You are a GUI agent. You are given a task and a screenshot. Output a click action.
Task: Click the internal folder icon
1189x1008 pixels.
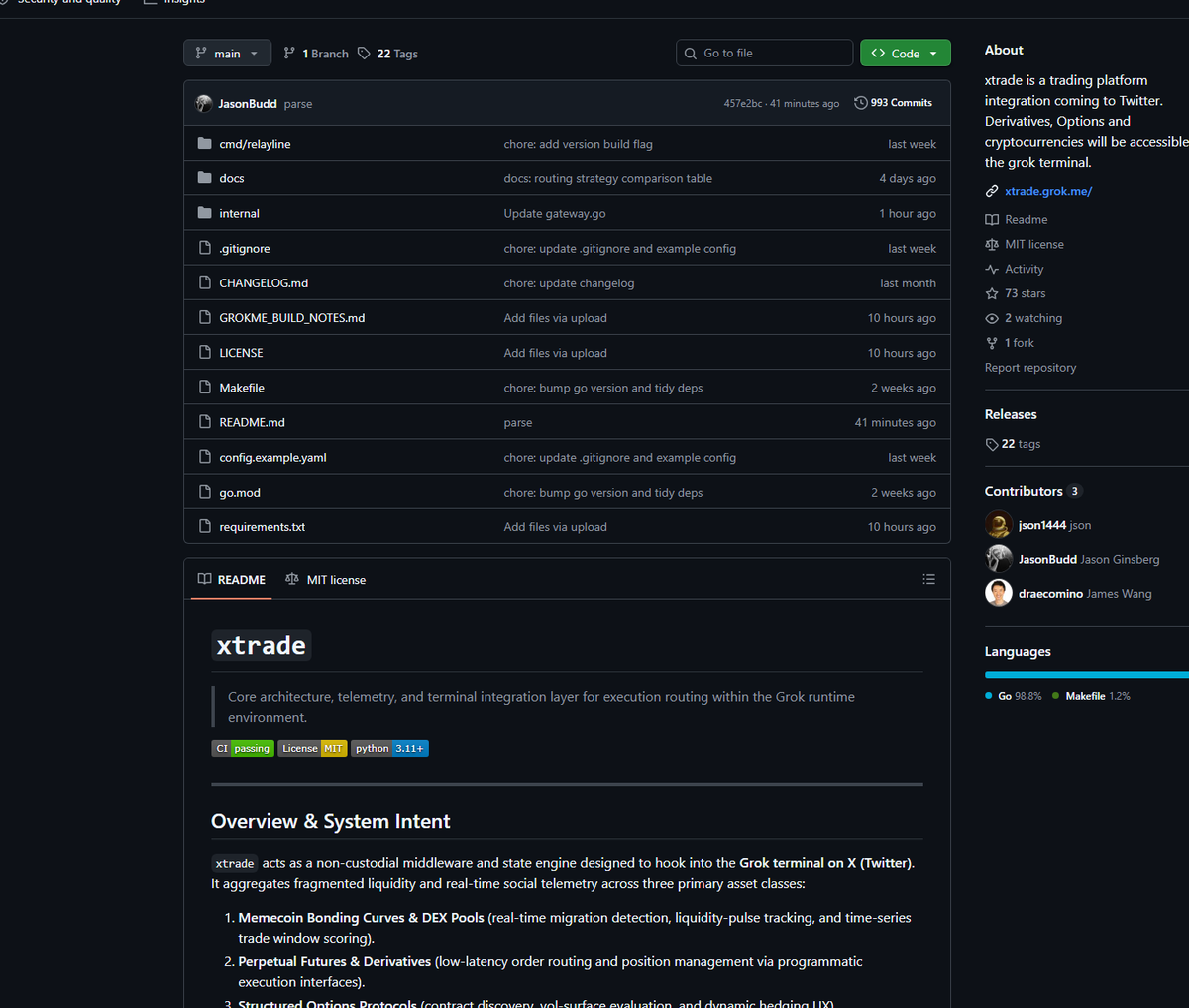205,213
